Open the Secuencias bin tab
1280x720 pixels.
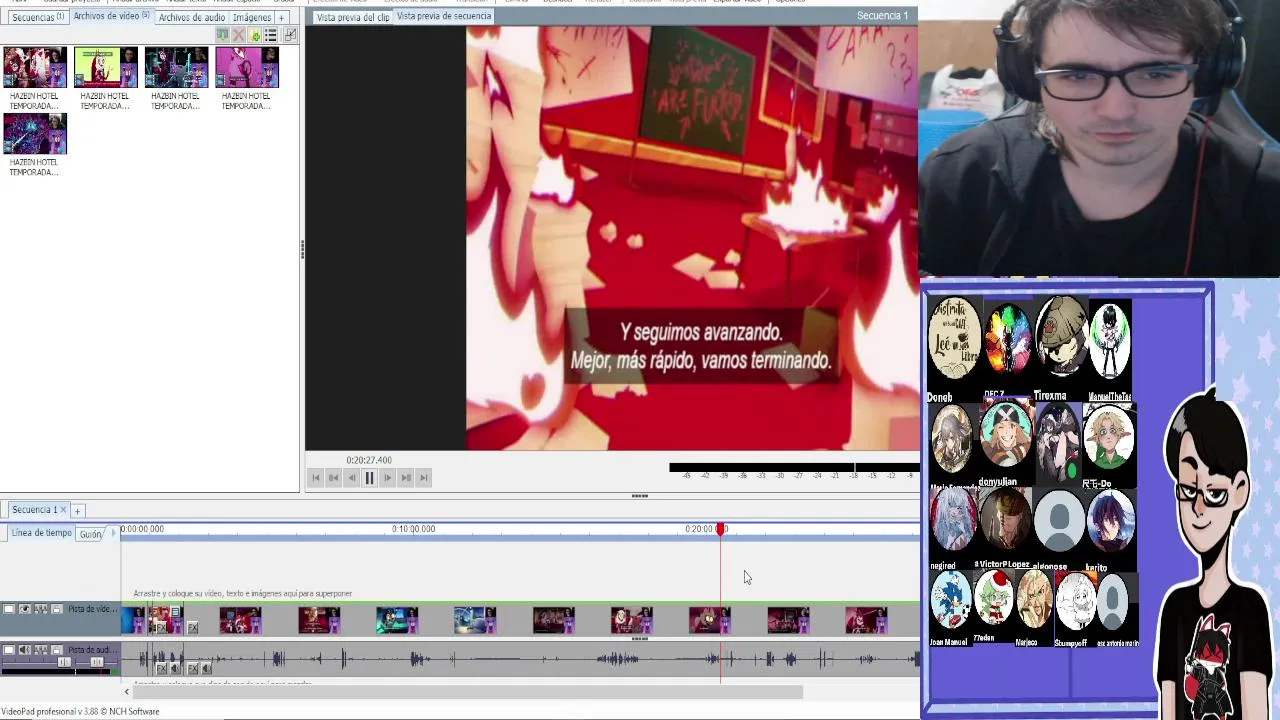tap(37, 17)
